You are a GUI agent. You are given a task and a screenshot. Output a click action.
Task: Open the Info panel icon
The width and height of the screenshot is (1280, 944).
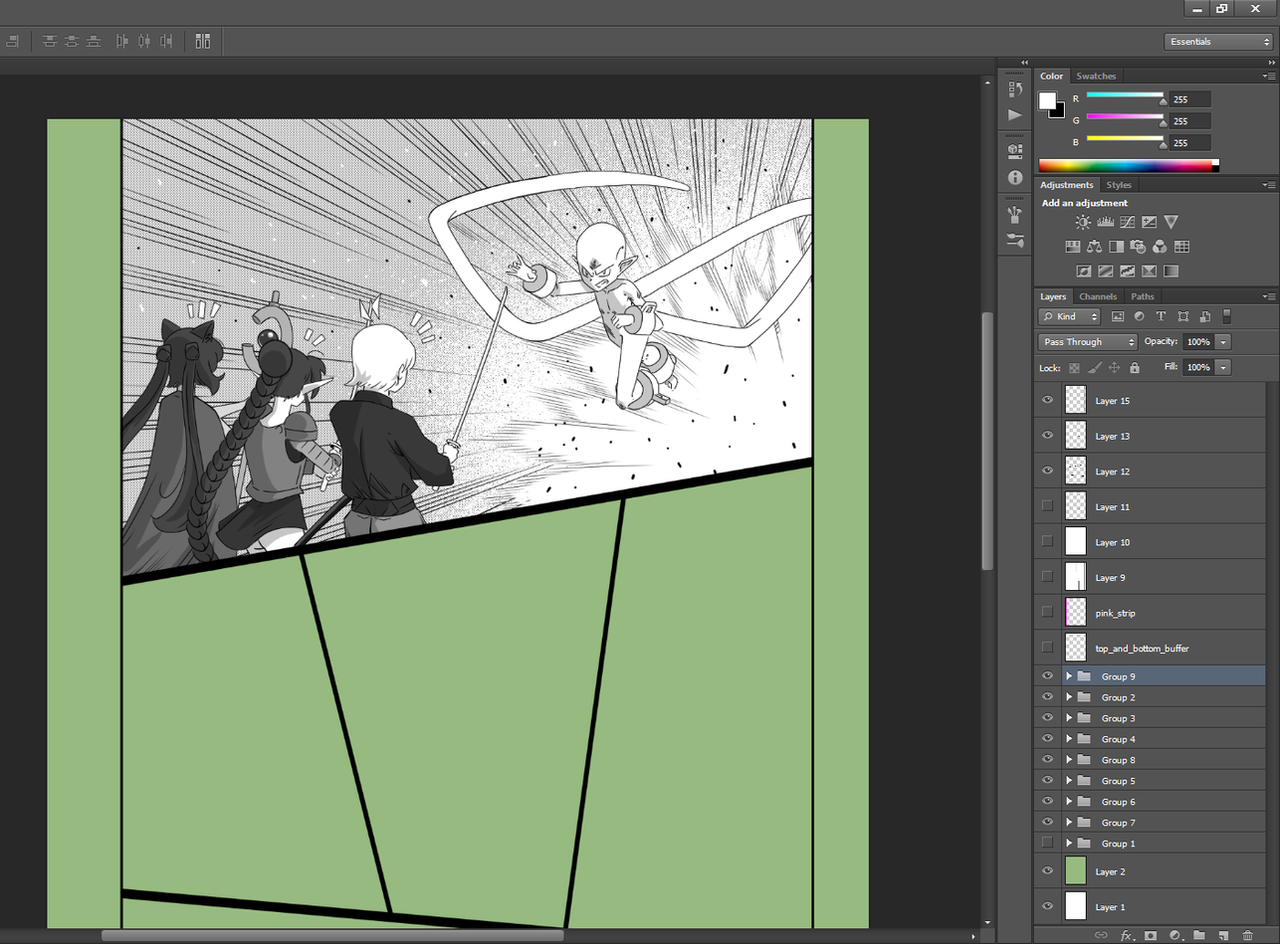[x=1015, y=178]
